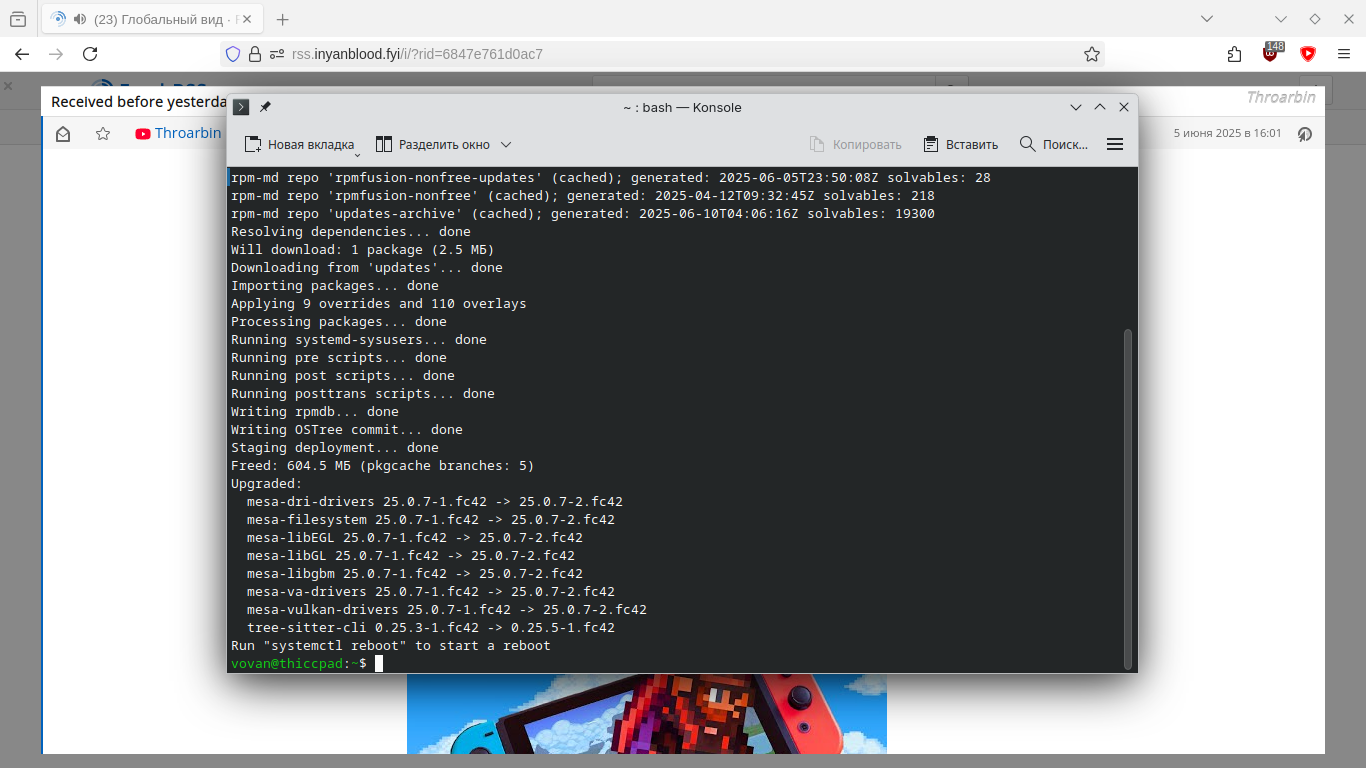The image size is (1366, 768).
Task: Click the mesa-va-drivers upgrade line
Action: (431, 592)
